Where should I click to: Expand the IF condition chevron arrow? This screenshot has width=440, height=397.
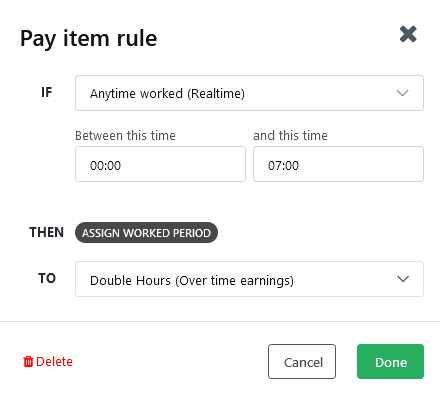[402, 93]
